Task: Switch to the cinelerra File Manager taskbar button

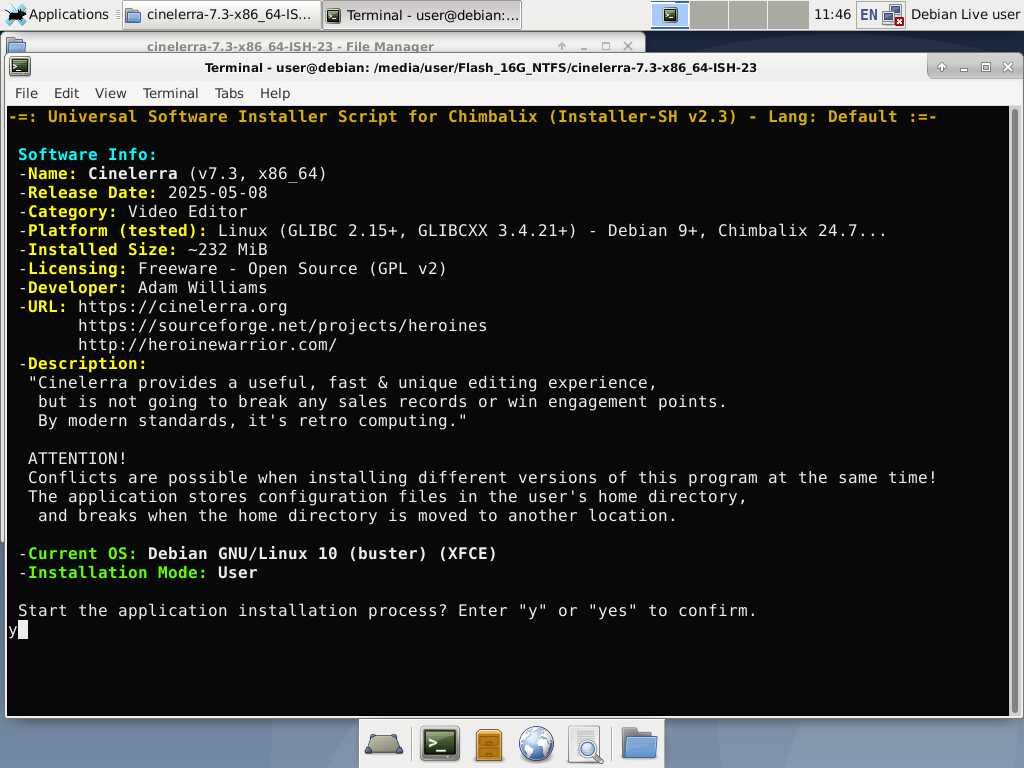Action: click(x=221, y=14)
